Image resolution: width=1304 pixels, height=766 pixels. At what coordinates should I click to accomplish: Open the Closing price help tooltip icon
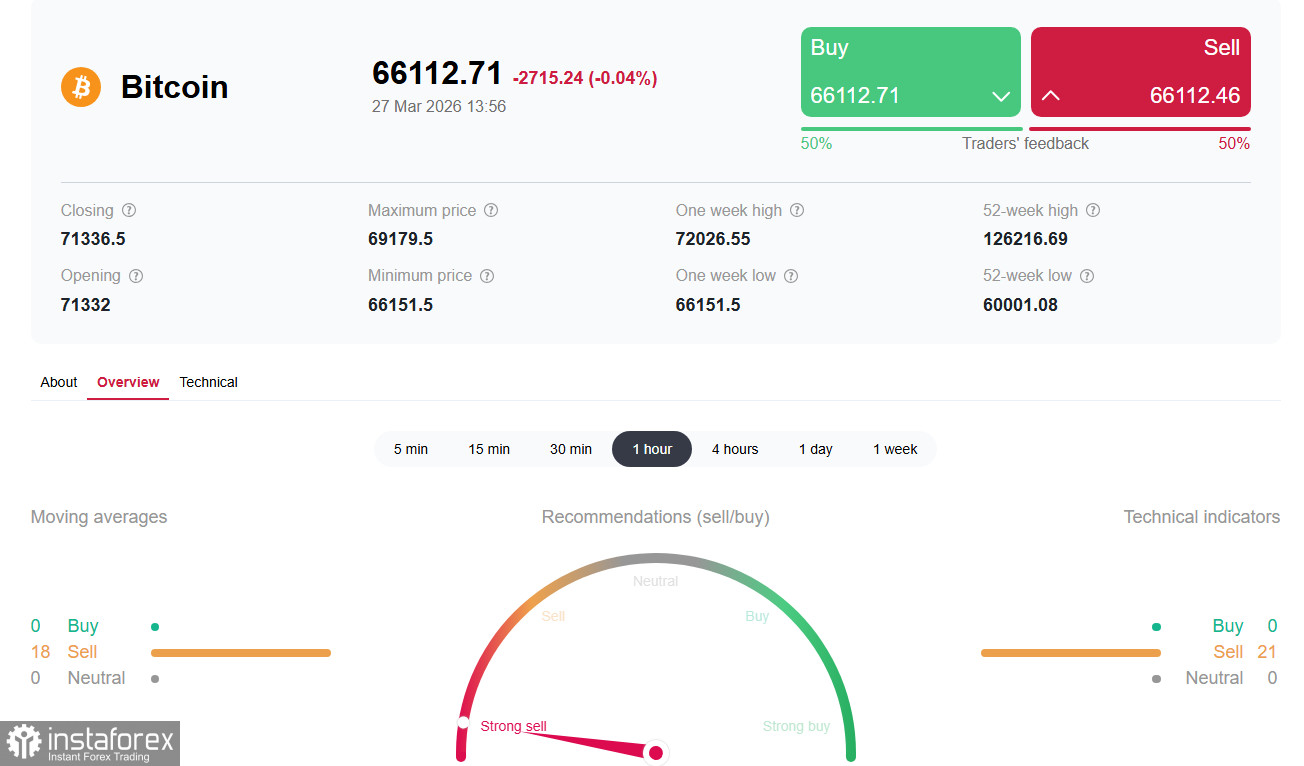pyautogui.click(x=129, y=210)
